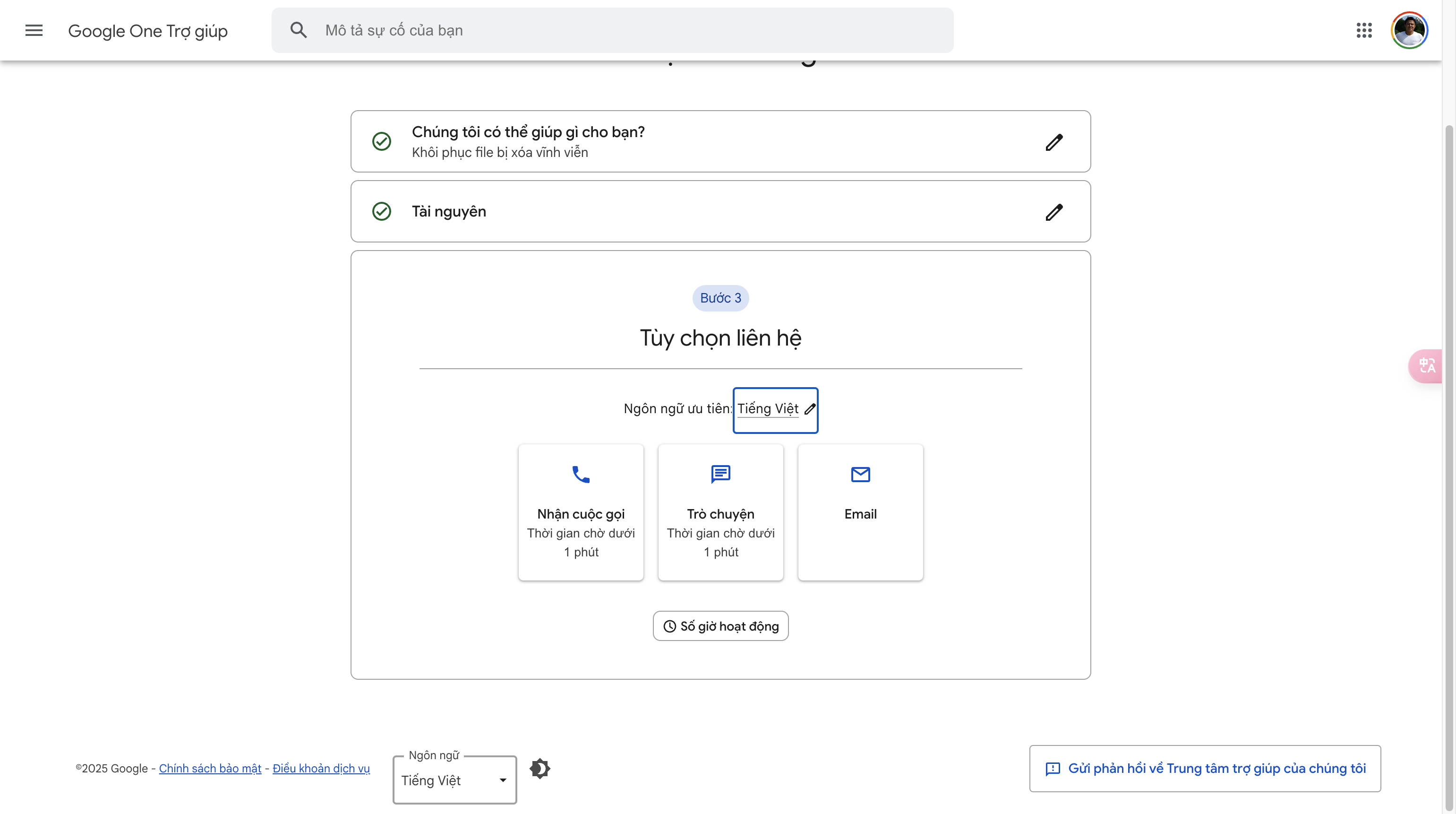Open the Google account avatar
This screenshot has width=1456, height=814.
pos(1409,31)
